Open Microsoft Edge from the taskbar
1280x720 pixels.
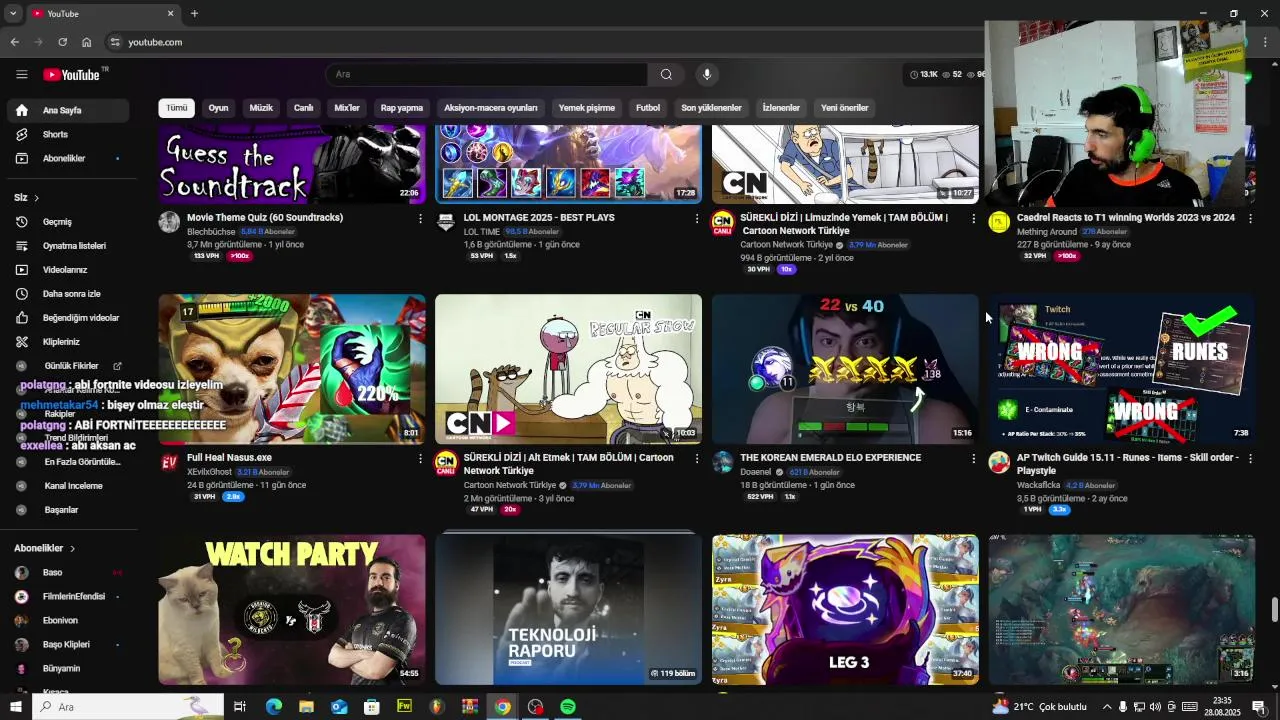coord(273,707)
